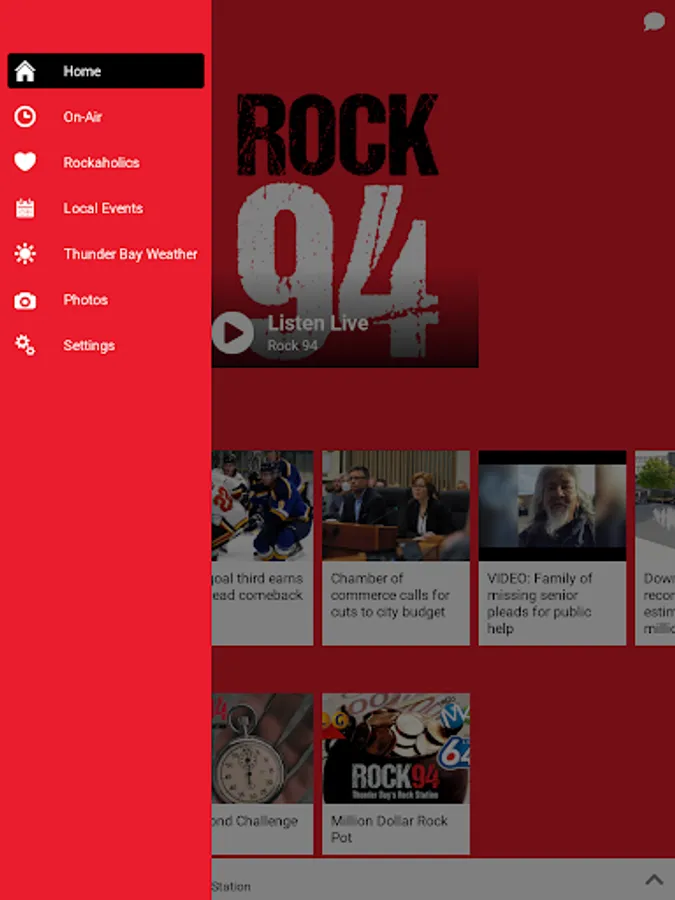Tap the Settings gears icon
The image size is (675, 900).
(25, 345)
